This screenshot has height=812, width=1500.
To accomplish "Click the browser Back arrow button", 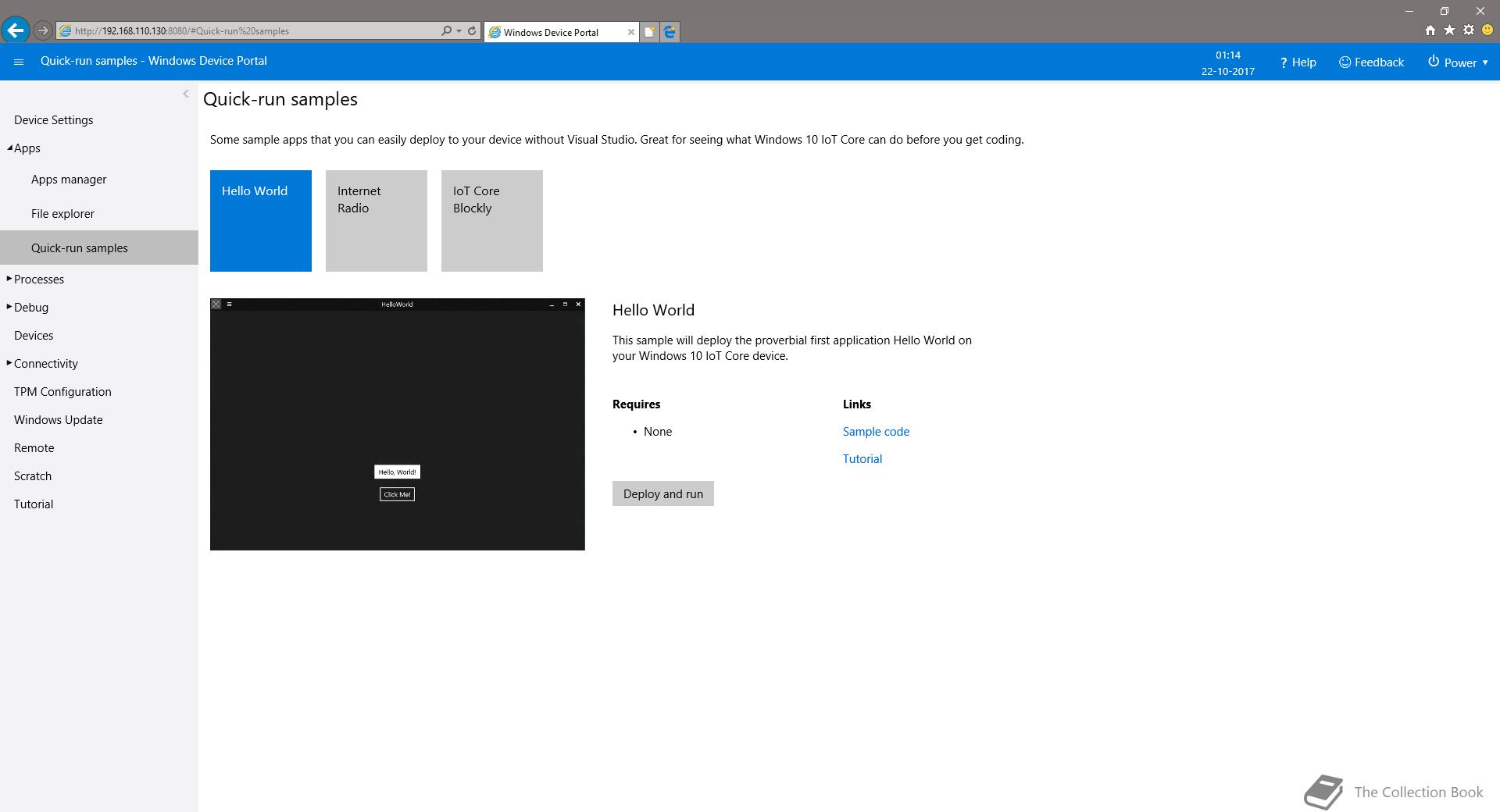I will click(16, 30).
